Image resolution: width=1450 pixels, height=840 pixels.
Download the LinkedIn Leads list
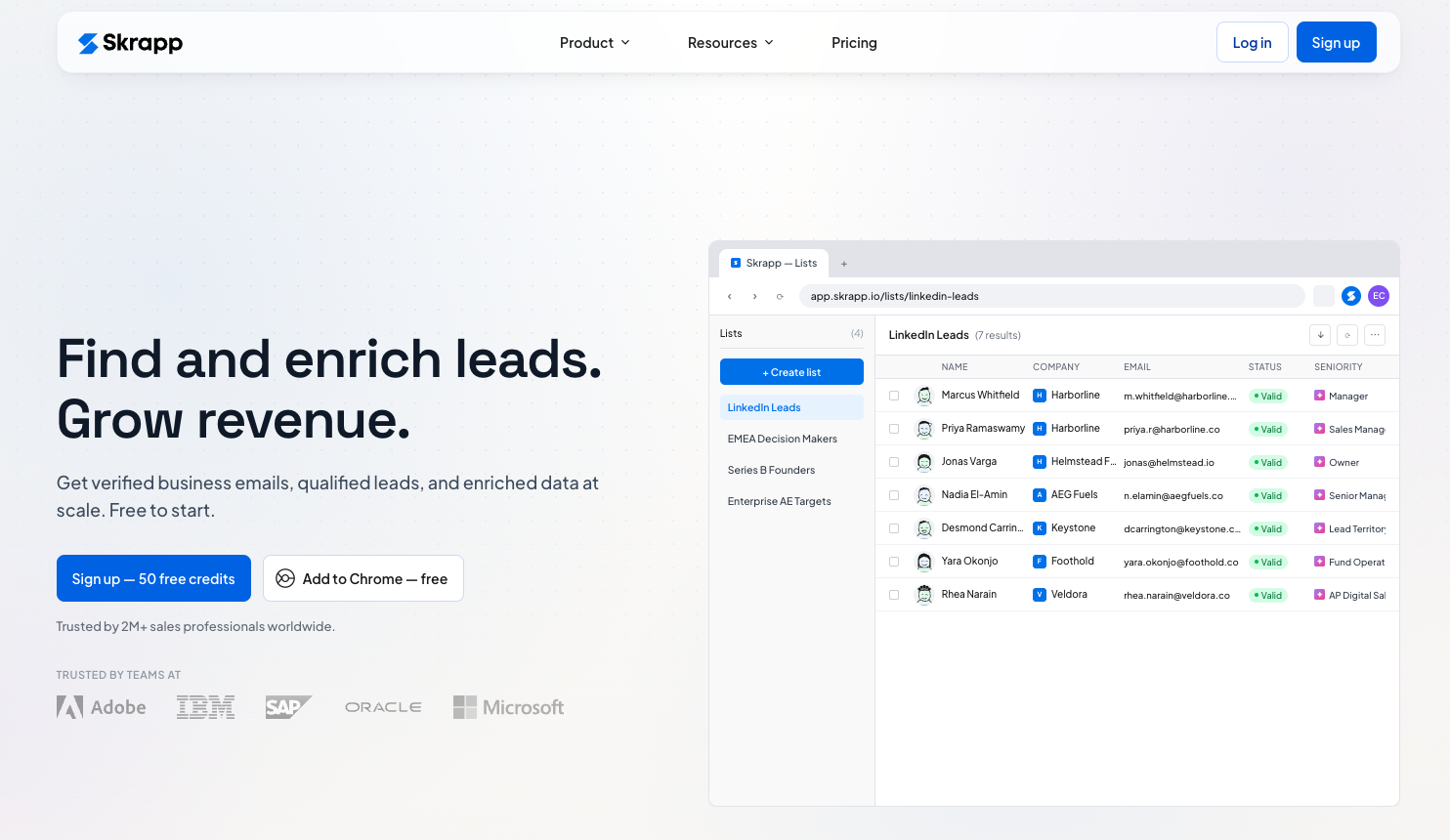[x=1320, y=335]
